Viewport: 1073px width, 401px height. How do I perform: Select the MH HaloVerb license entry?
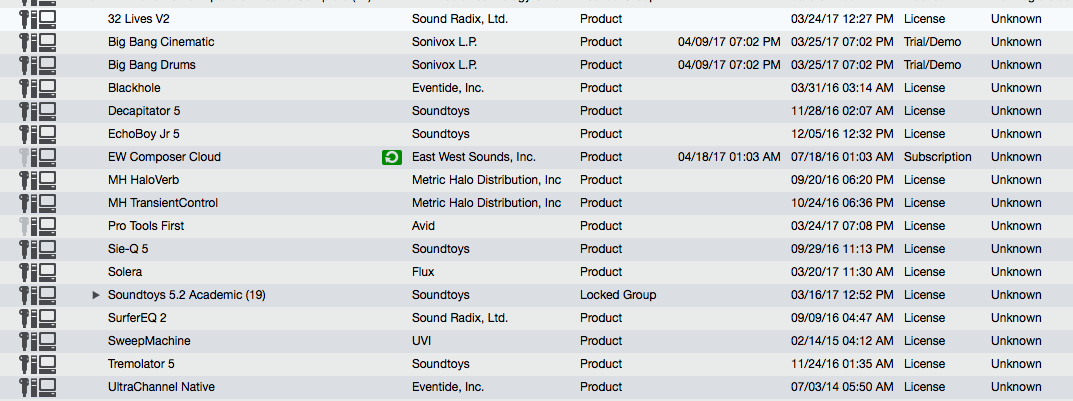coord(536,180)
